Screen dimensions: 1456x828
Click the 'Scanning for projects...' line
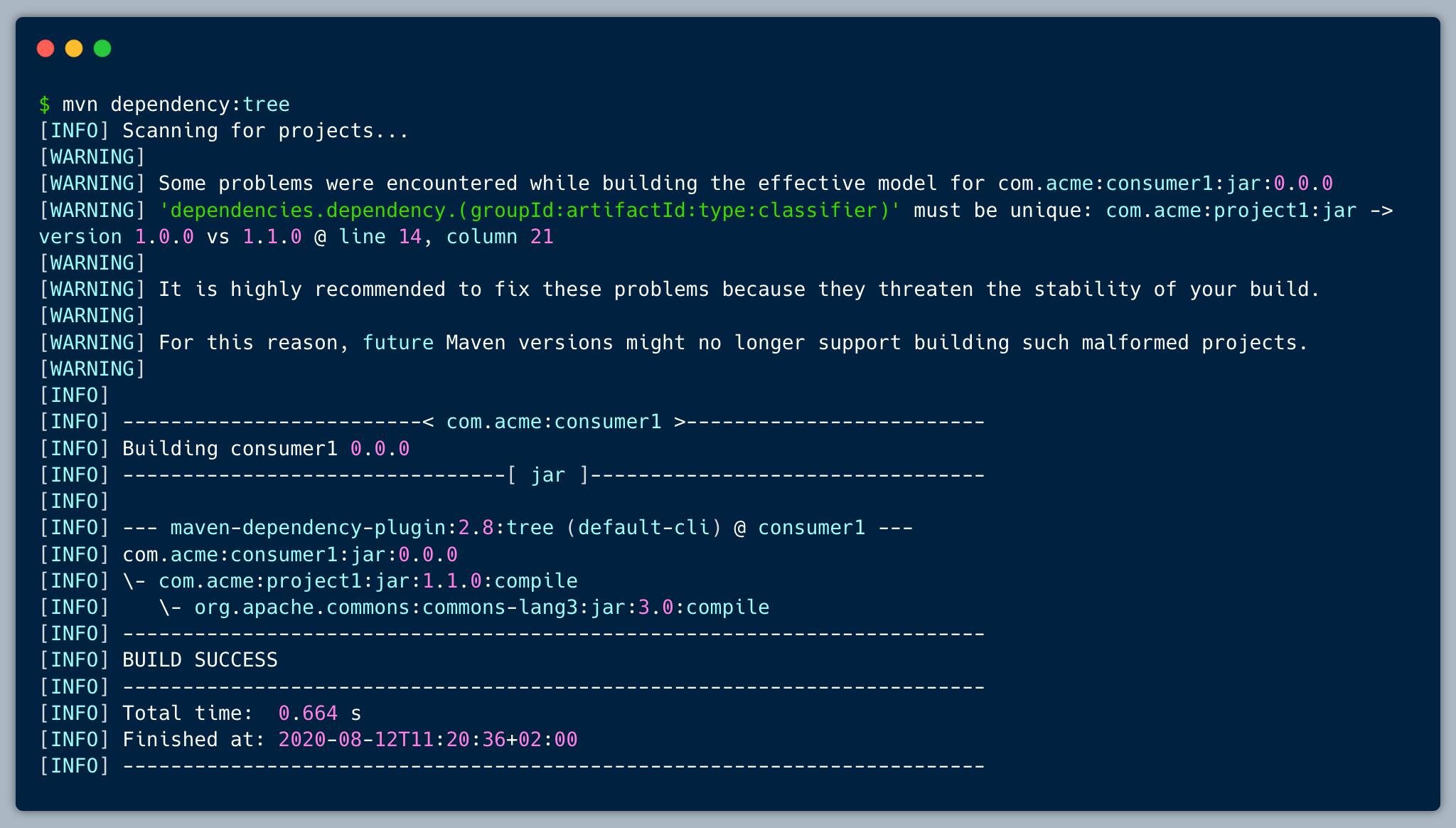coord(265,131)
